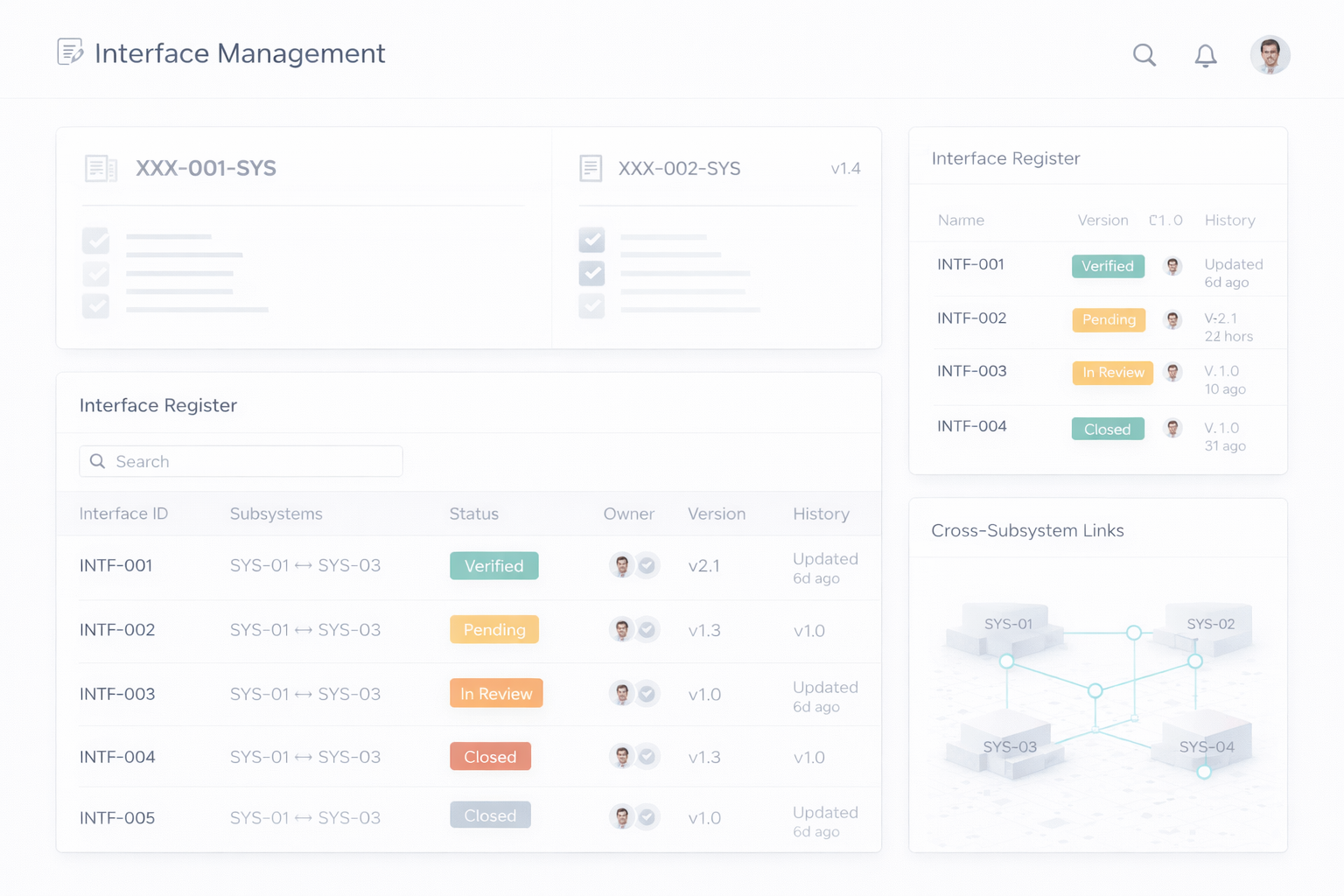Click the link node on SYS-04 block
1344x896 pixels.
point(1204,772)
